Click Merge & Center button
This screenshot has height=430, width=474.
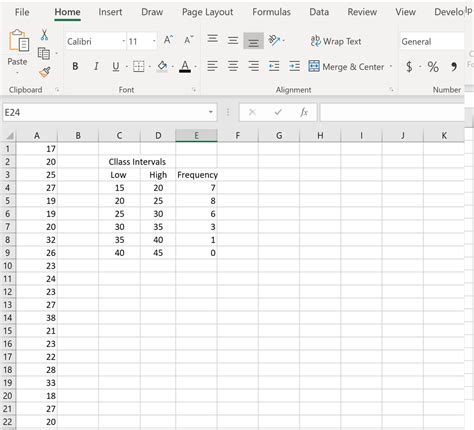(346, 67)
